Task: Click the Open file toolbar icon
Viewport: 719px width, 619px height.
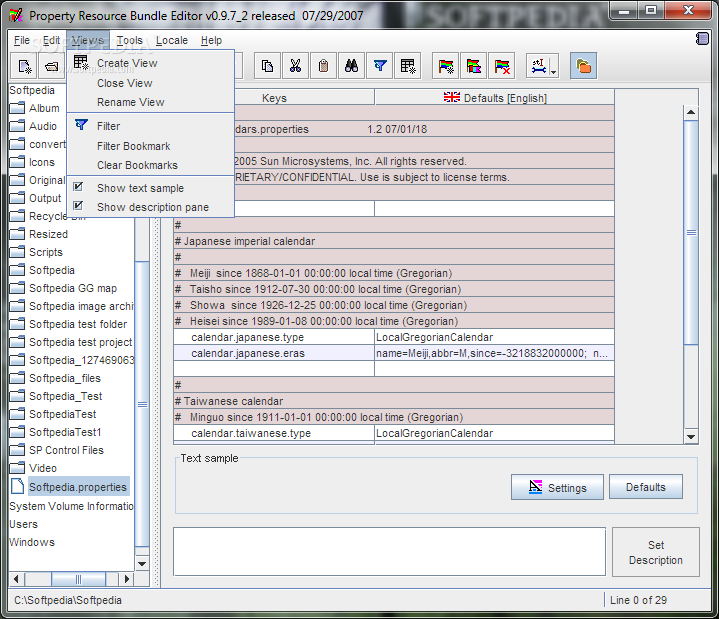Action: [x=51, y=66]
